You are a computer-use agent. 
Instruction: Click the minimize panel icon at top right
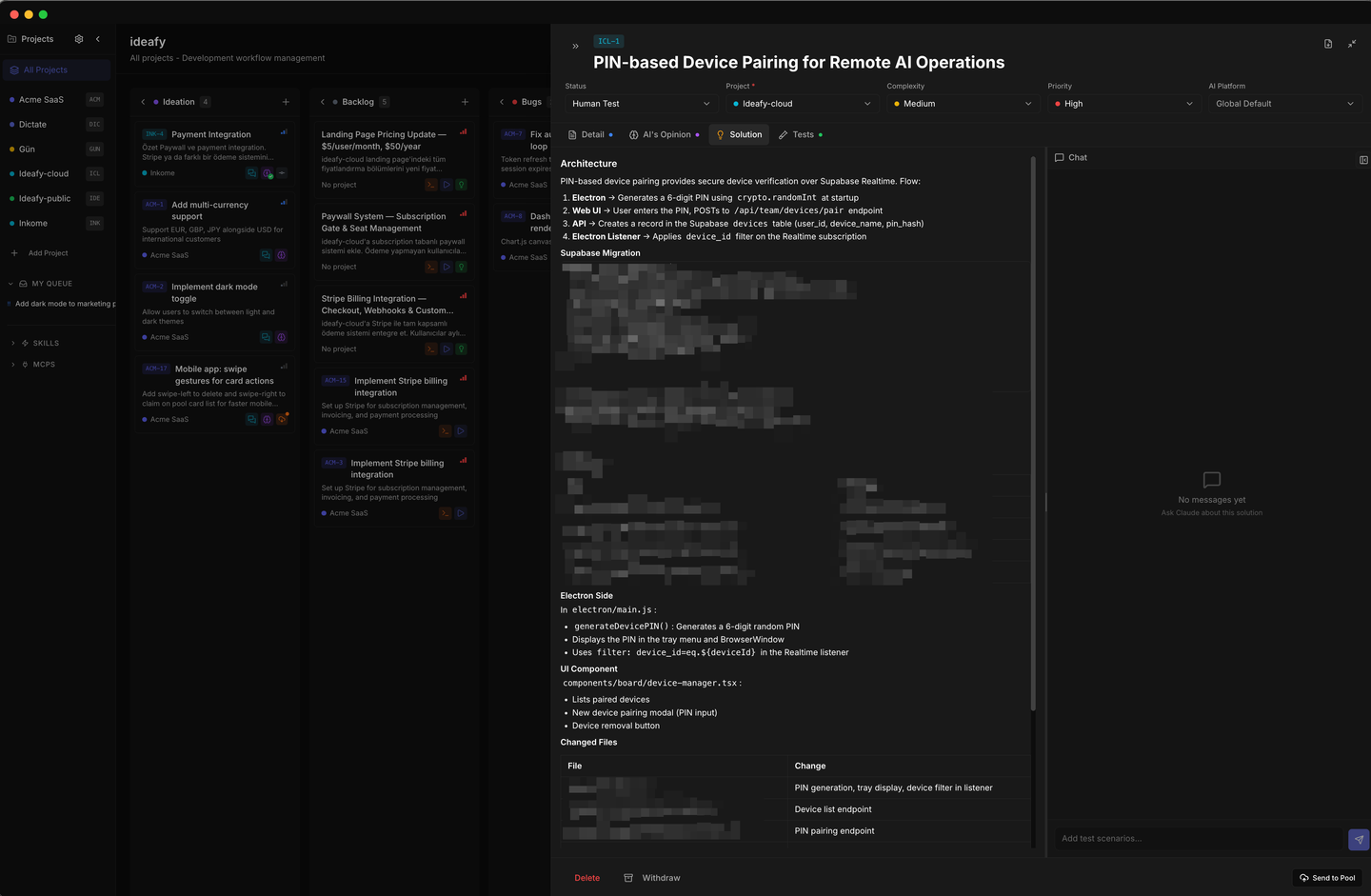pyautogui.click(x=1351, y=44)
